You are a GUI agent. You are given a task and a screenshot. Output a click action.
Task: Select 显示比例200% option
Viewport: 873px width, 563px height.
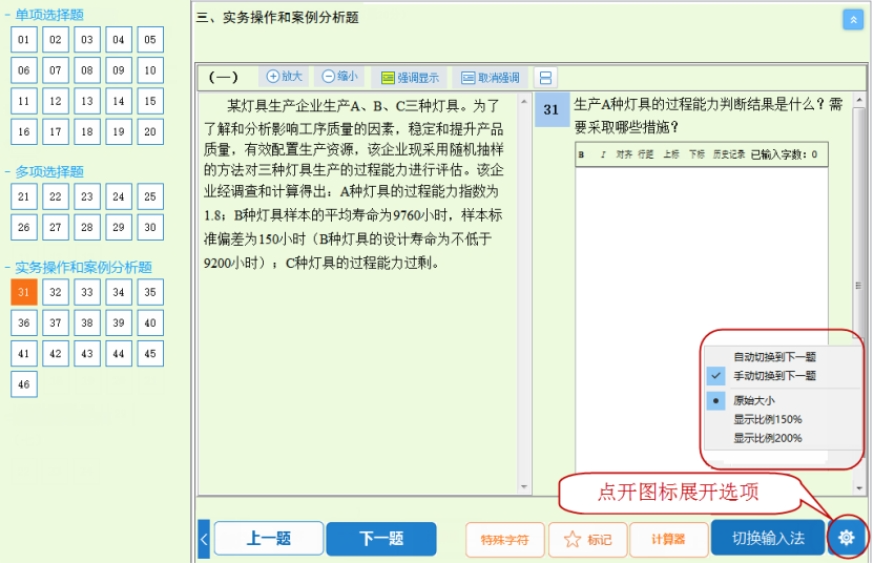[x=767, y=438]
